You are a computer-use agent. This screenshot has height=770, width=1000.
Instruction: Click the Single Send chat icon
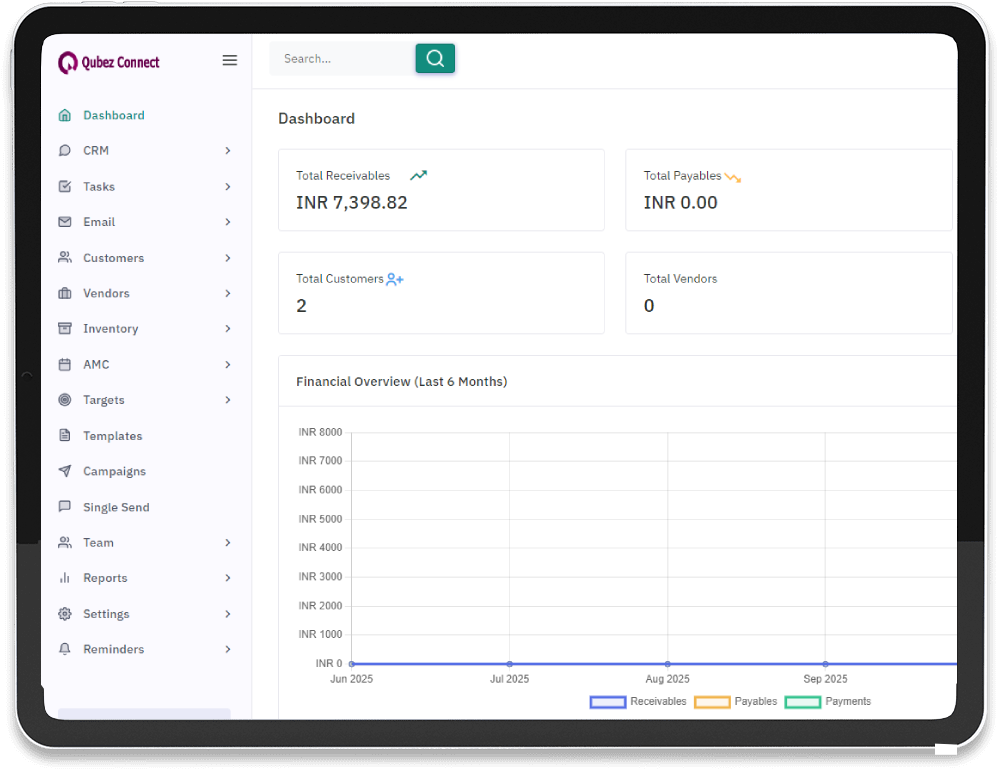pyautogui.click(x=65, y=507)
